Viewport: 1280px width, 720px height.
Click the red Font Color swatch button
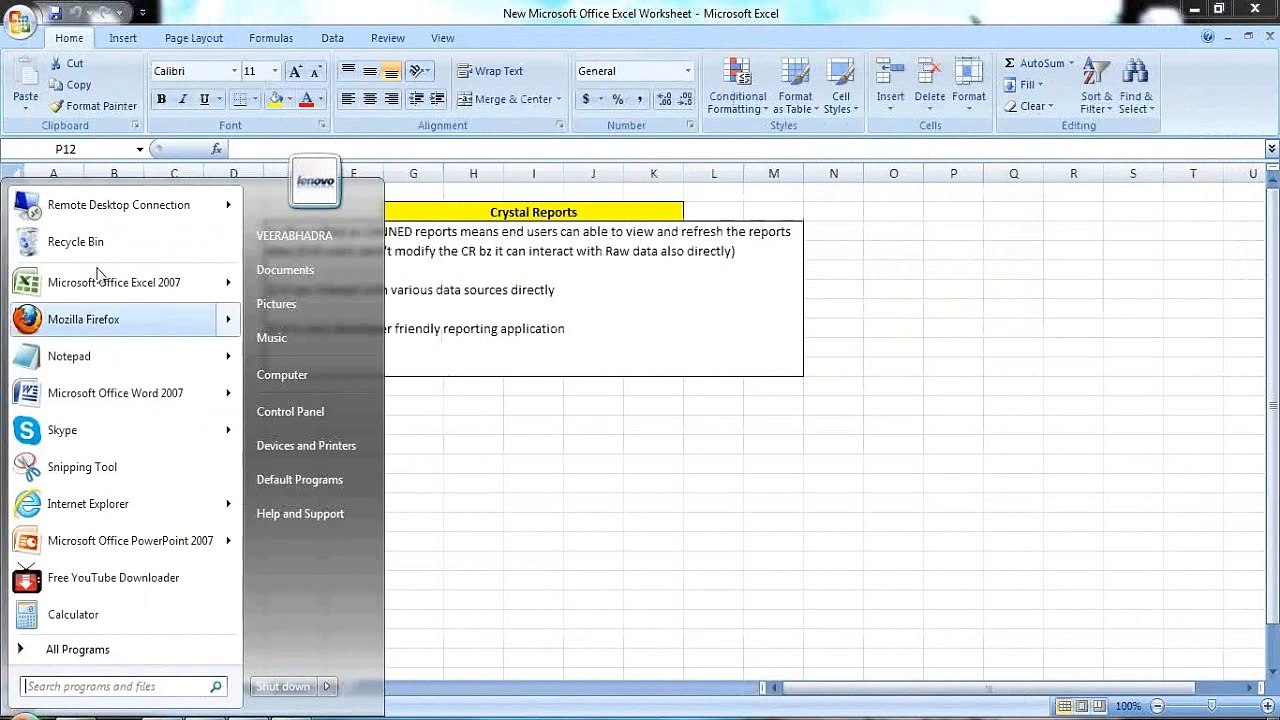(307, 99)
